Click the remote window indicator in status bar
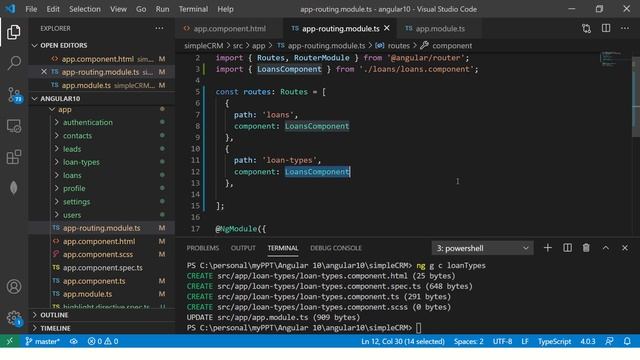Screen dimensions: 640x360 tap(10, 341)
